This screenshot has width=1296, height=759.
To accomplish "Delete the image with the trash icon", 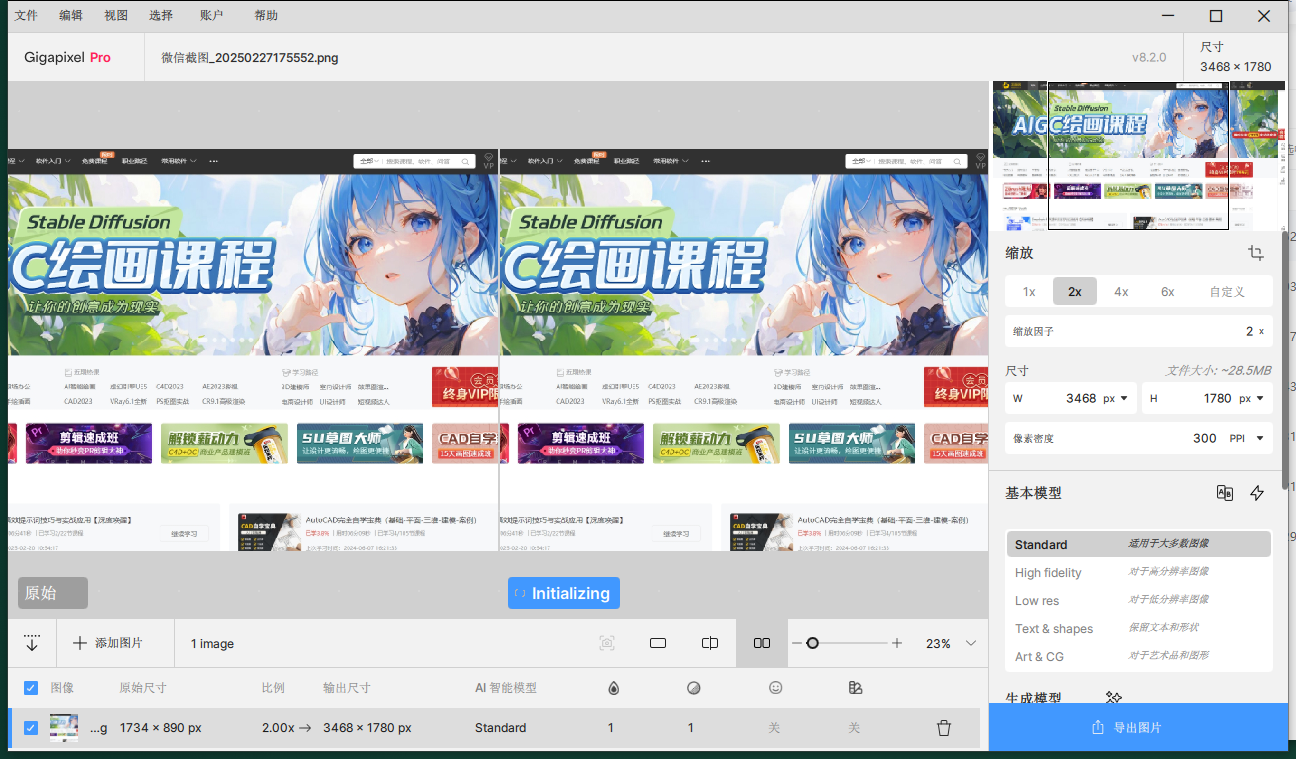I will [943, 728].
